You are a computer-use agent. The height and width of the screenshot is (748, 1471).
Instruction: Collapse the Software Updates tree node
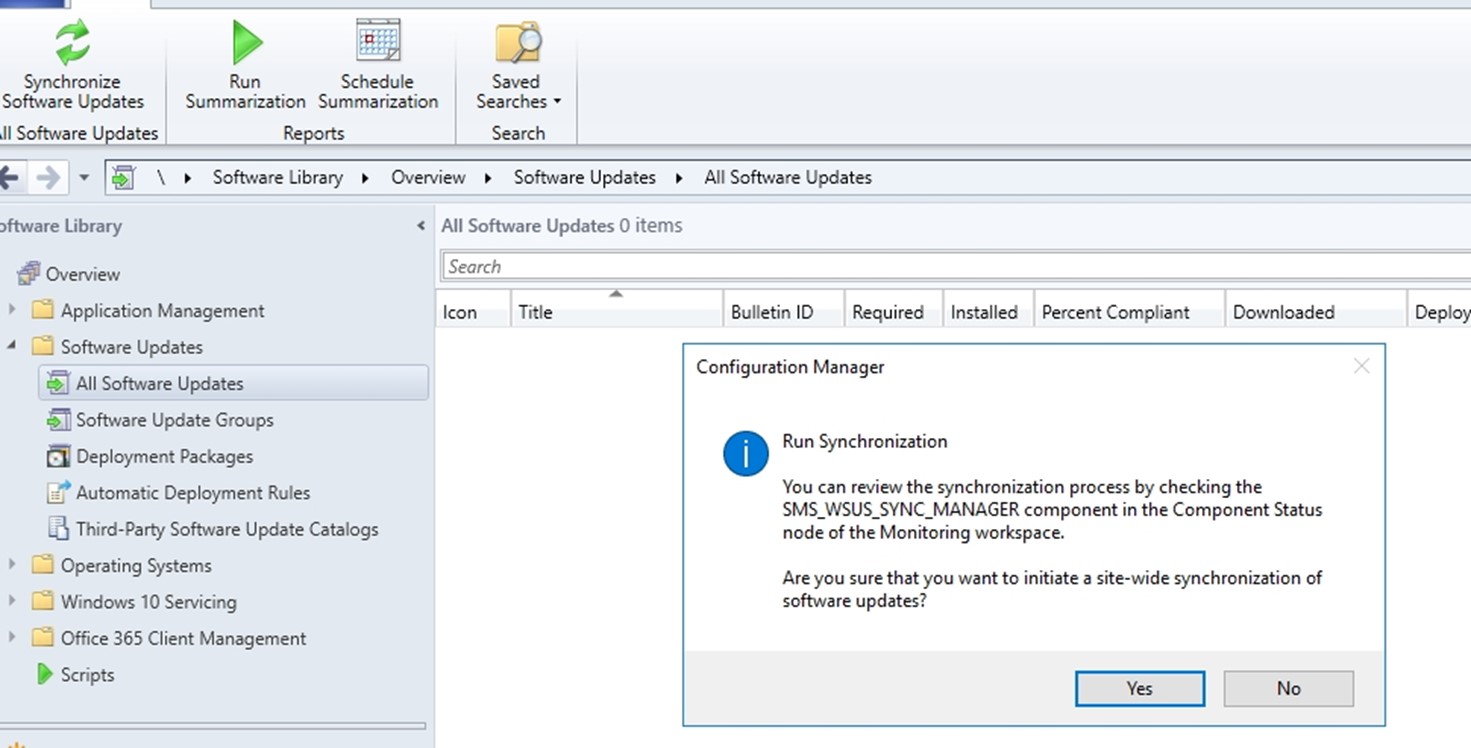point(12,346)
